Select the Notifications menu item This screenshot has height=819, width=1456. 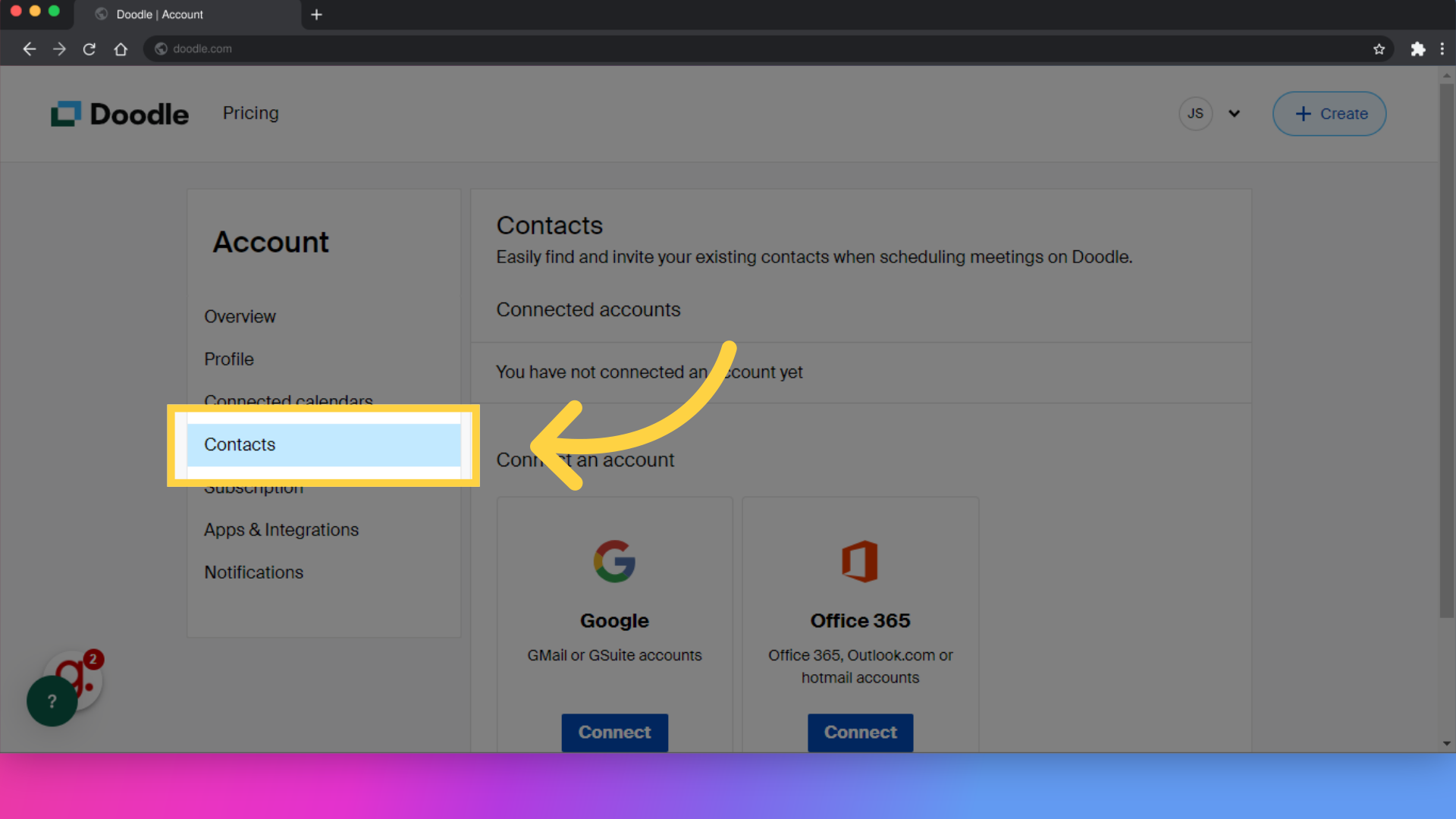pyautogui.click(x=254, y=571)
